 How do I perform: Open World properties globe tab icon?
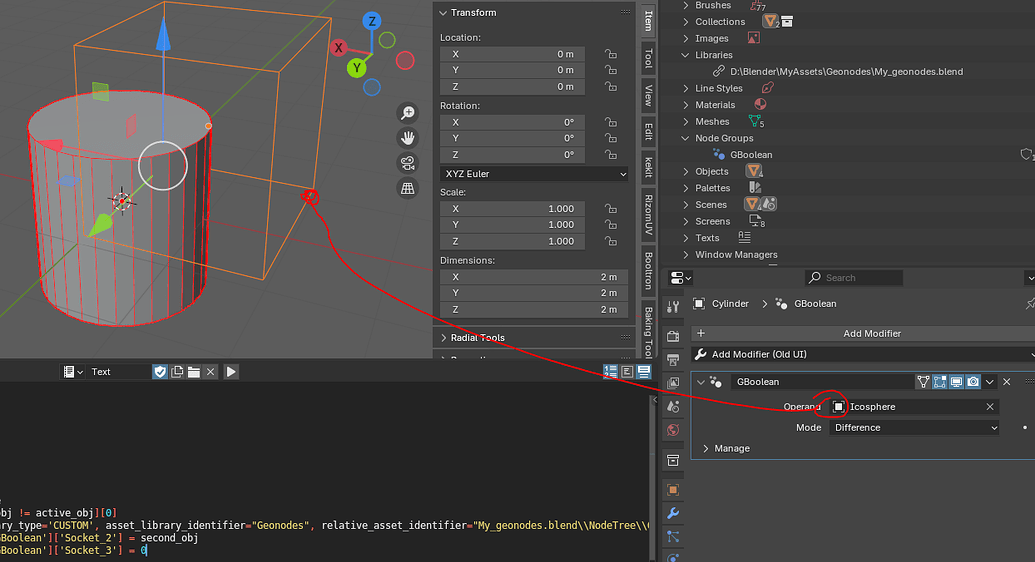tap(673, 430)
